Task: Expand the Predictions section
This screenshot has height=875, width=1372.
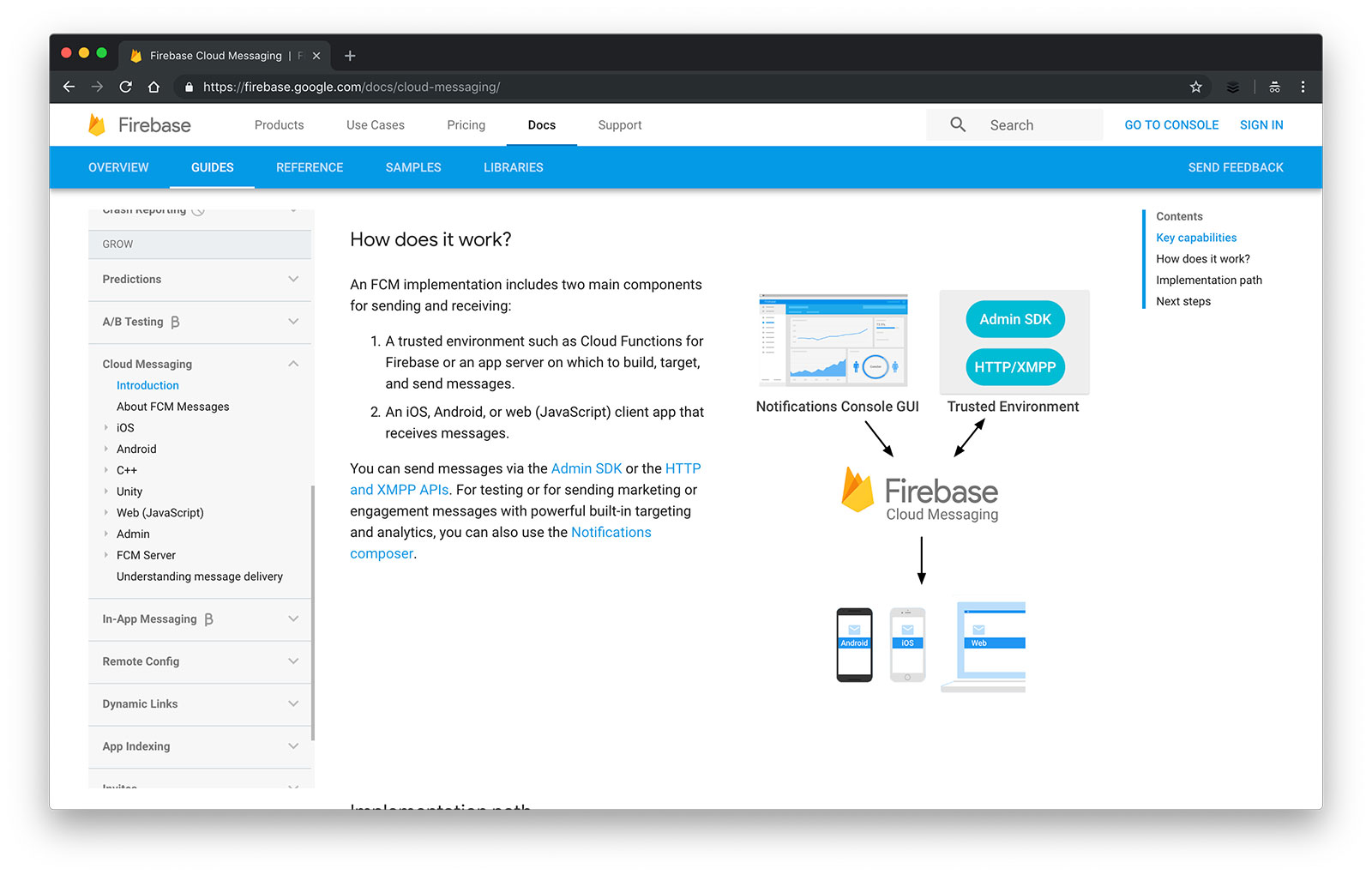Action: tap(293, 279)
